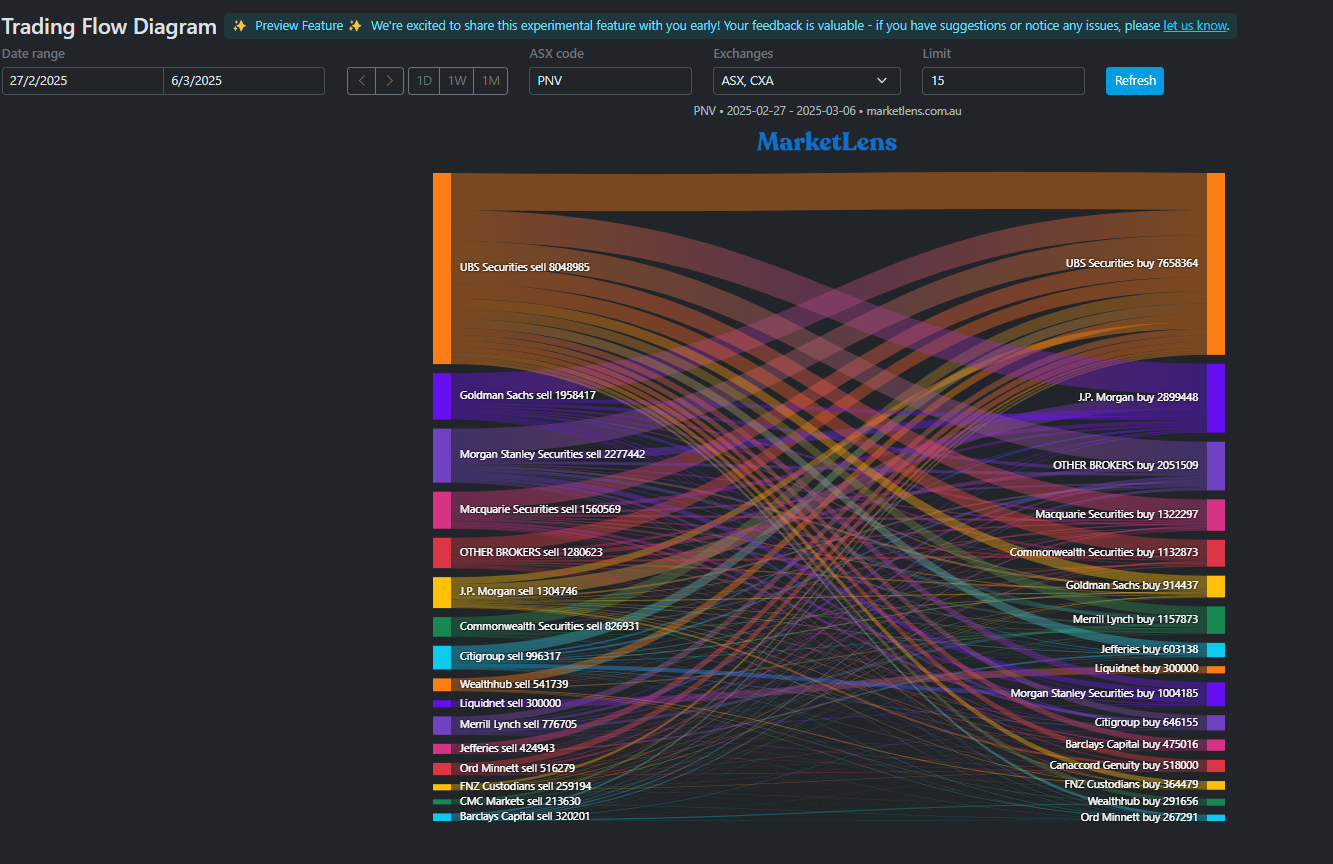Screen dimensions: 1333x864
Task: Click the MarketLens logo
Action: coord(826,142)
